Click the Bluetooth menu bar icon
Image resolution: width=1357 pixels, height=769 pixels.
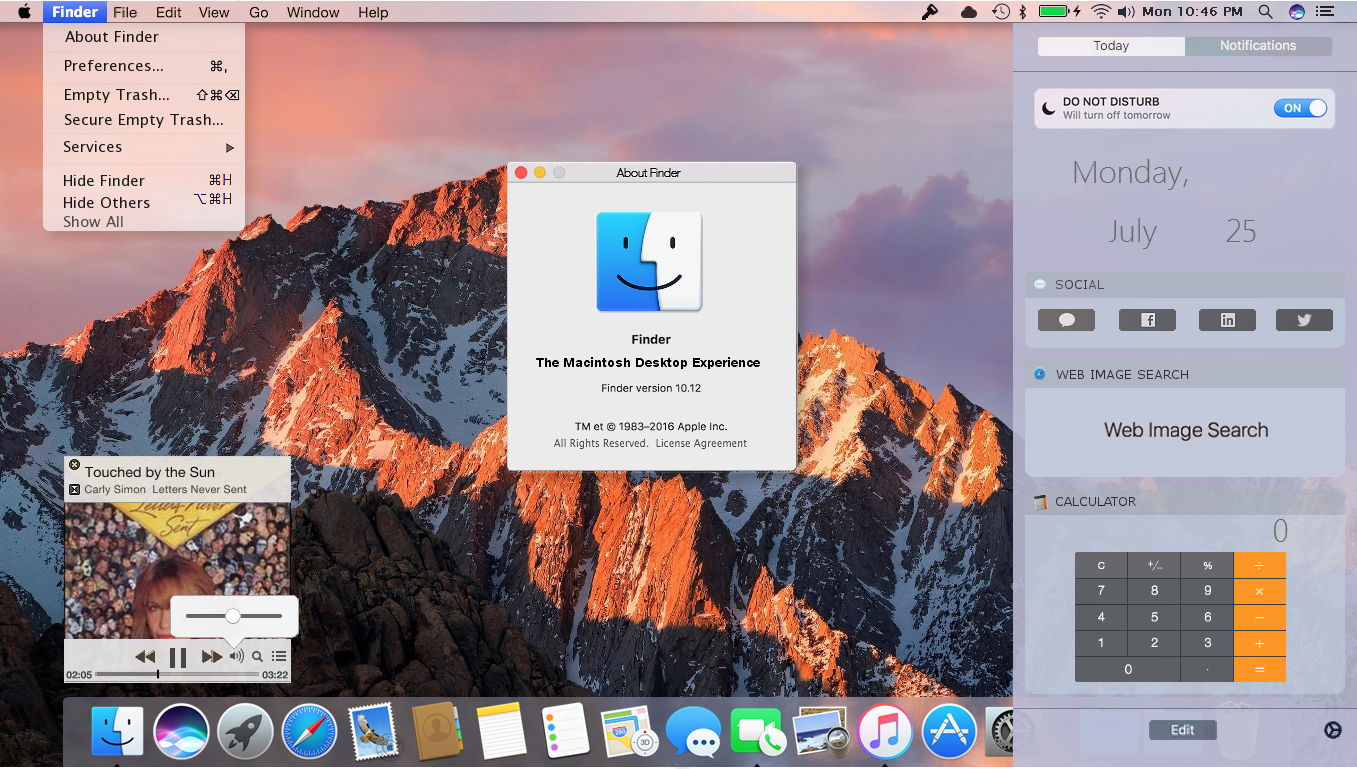(1023, 12)
